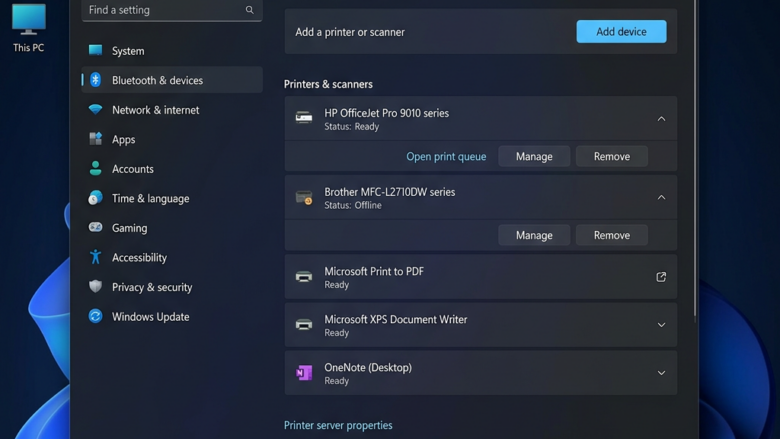Open This PC desktop icon
This screenshot has width=780, height=439.
point(28,27)
